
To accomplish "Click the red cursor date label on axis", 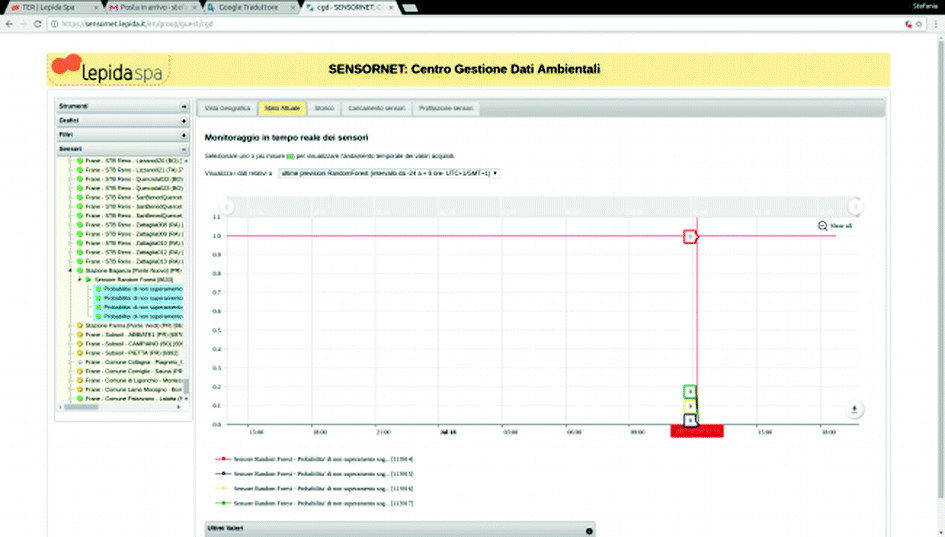I will (x=697, y=431).
